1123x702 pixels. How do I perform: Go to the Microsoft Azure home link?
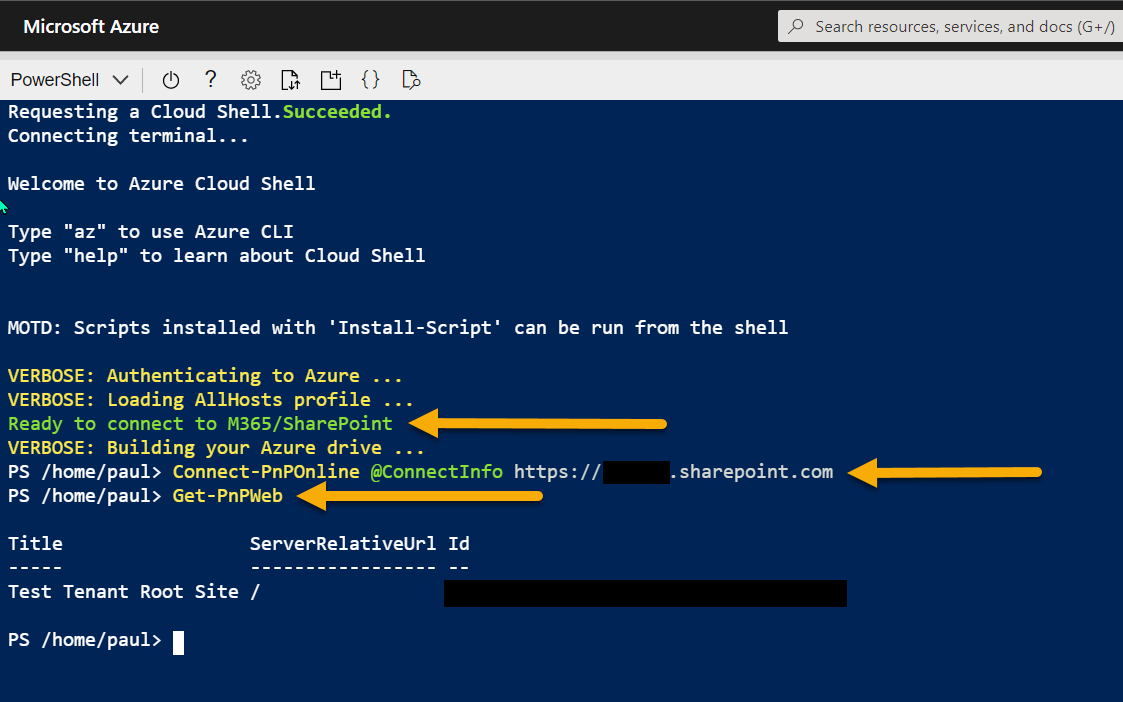click(91, 27)
